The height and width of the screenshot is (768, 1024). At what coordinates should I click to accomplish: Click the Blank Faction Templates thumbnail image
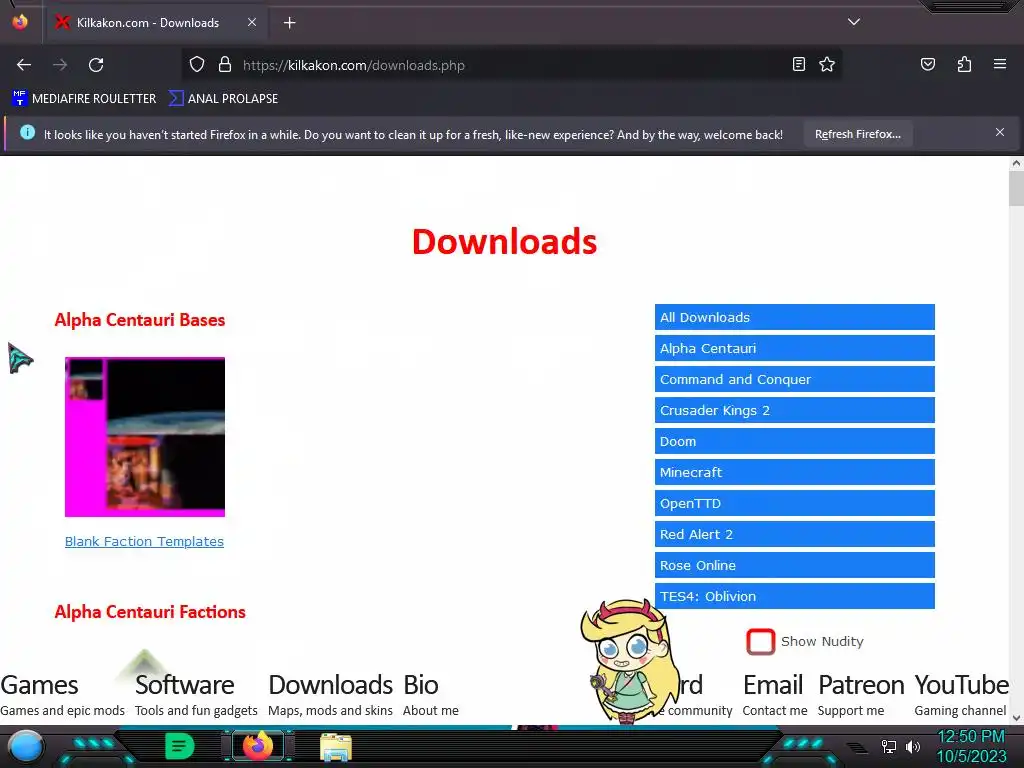(x=145, y=437)
